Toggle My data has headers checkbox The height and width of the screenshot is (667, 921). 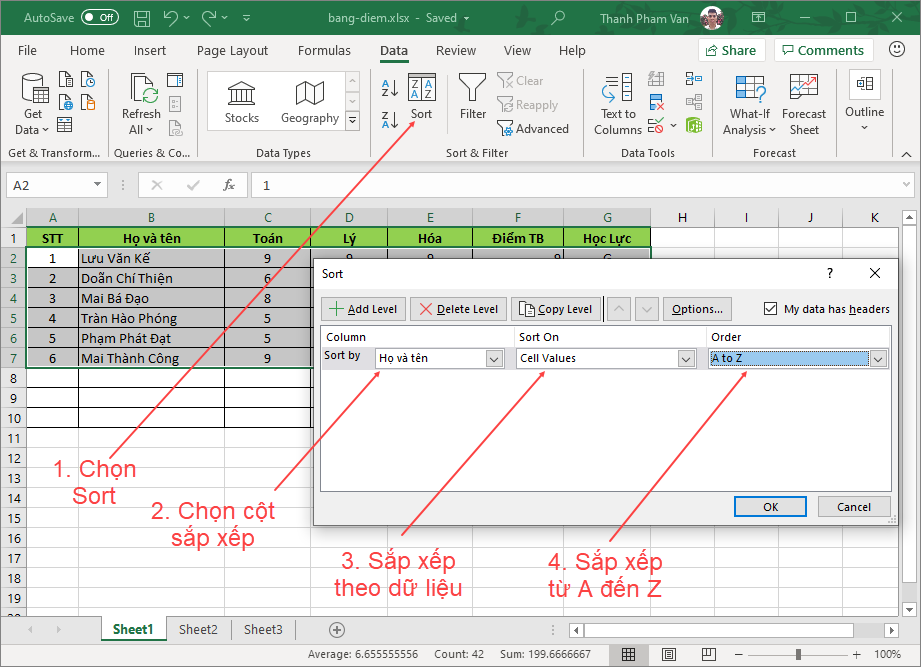coord(770,308)
